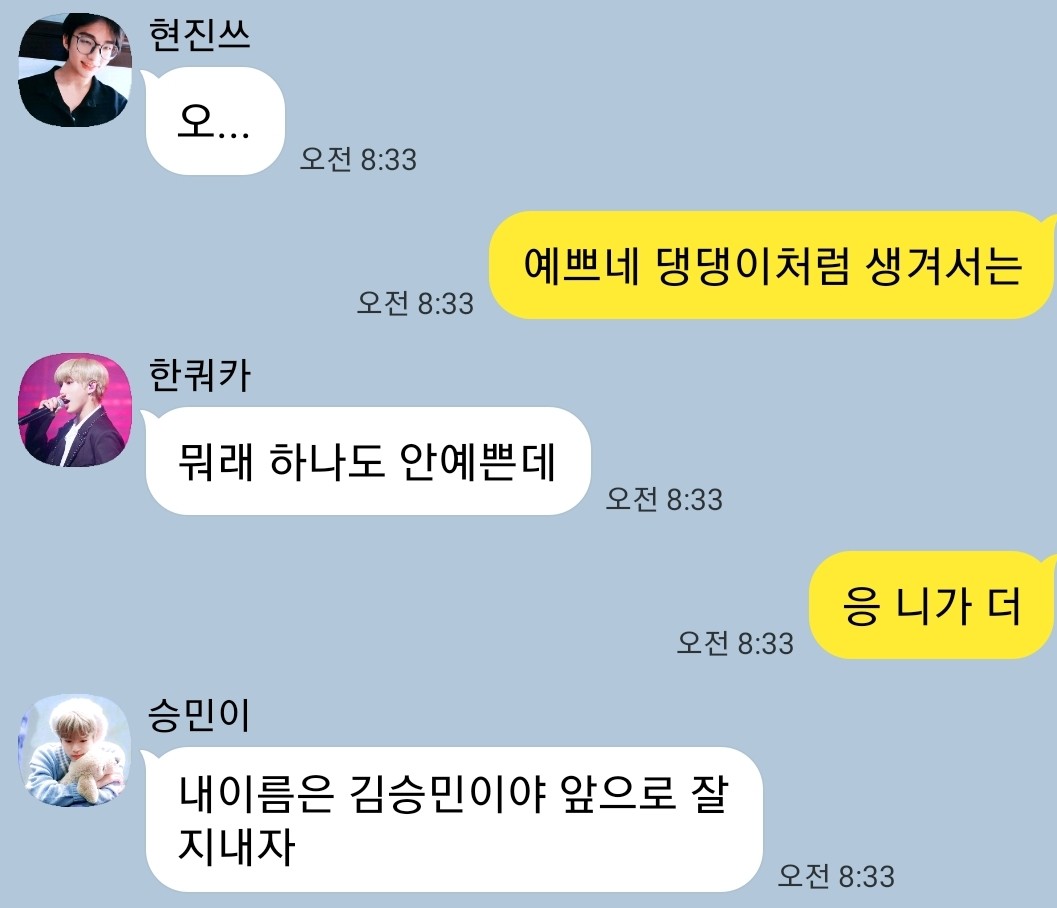Click the timestamp beside 승민이's message
The height and width of the screenshot is (908, 1057).
click(836, 876)
